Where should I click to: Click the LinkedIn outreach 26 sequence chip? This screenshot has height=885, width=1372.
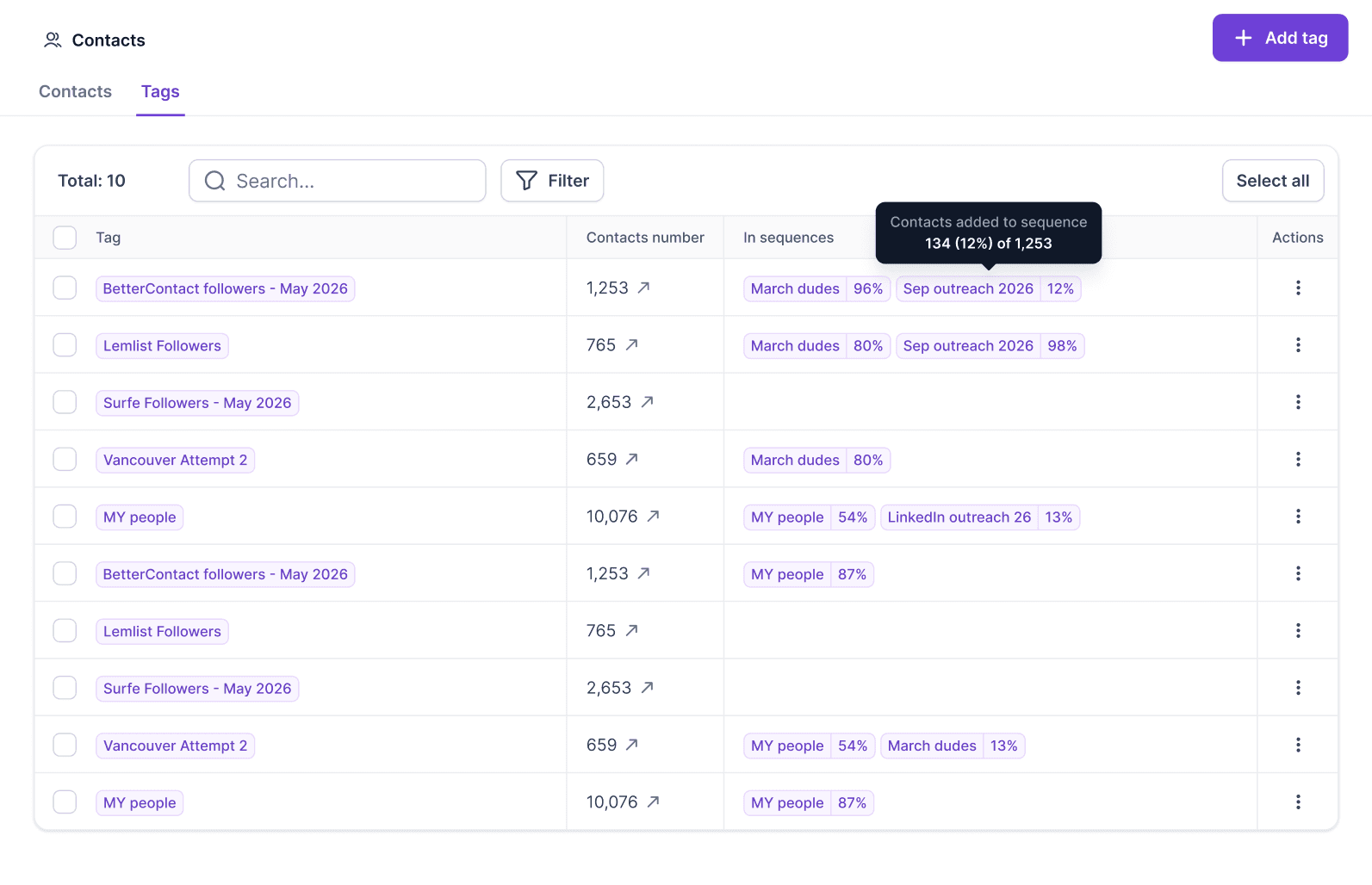coord(980,517)
